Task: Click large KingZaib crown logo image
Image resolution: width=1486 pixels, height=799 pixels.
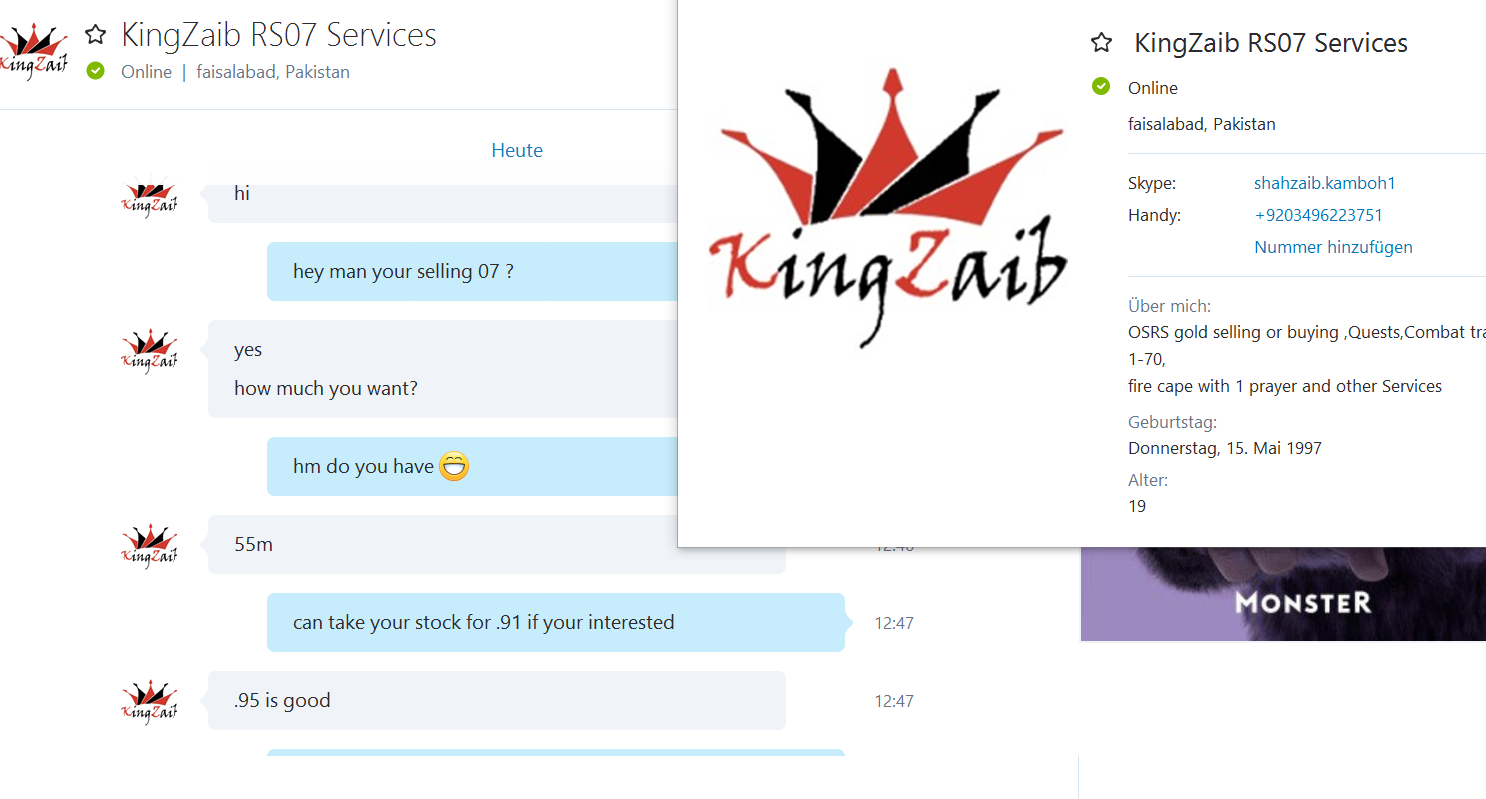Action: 887,208
